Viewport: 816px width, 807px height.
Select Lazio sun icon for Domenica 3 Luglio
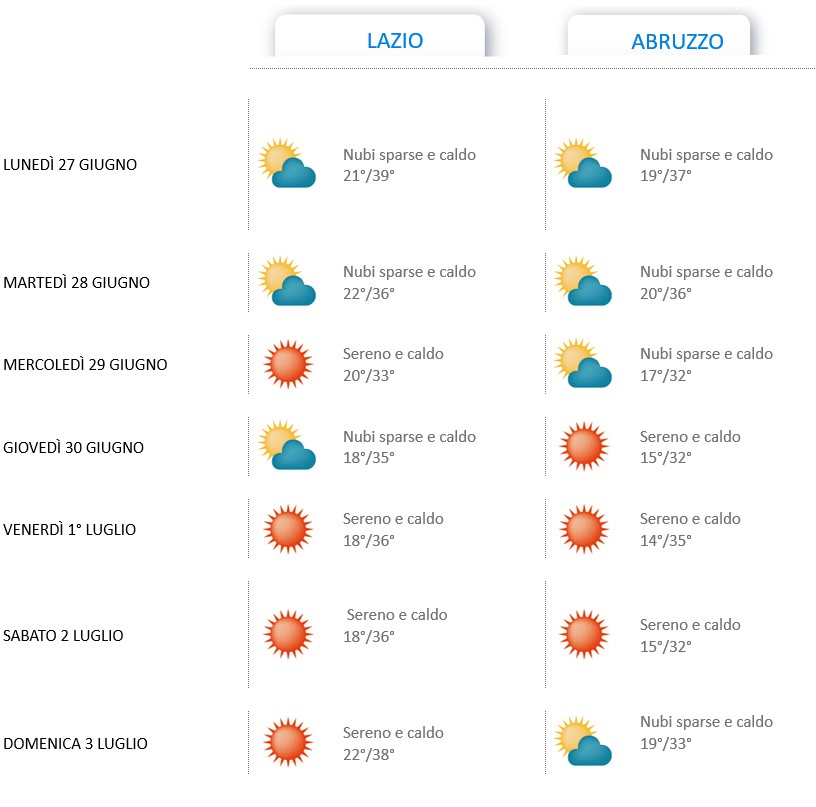coord(288,742)
